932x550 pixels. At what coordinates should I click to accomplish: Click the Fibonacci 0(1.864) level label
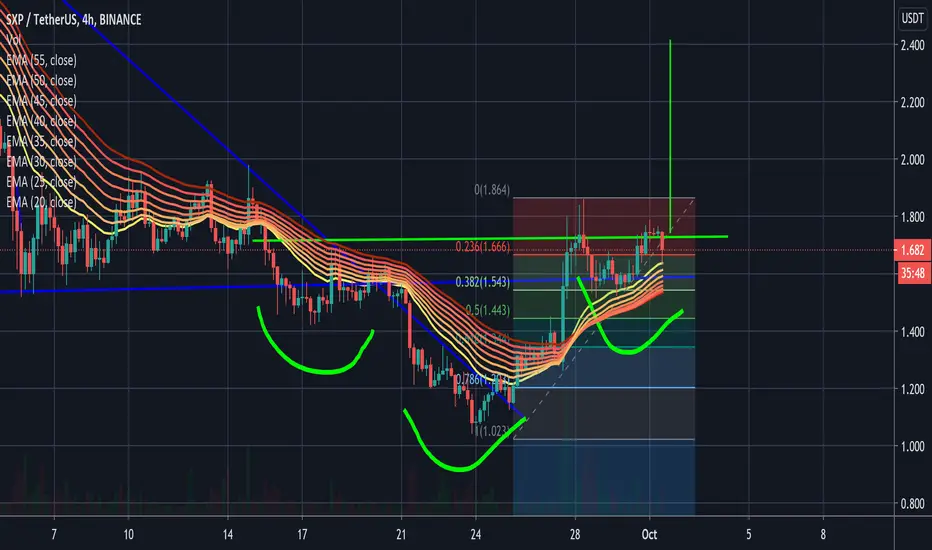click(492, 190)
